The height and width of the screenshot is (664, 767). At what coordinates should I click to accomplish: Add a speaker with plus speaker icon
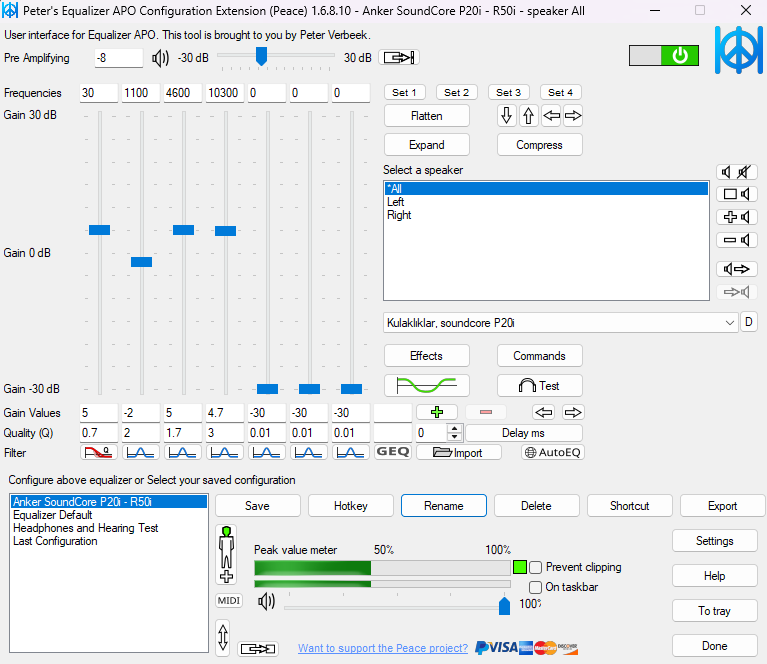pos(737,217)
